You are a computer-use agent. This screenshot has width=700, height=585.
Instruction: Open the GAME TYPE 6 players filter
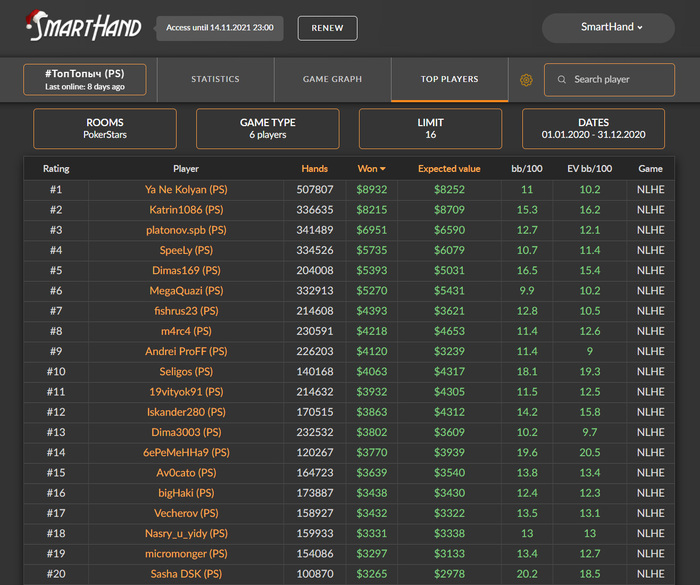pos(267,129)
